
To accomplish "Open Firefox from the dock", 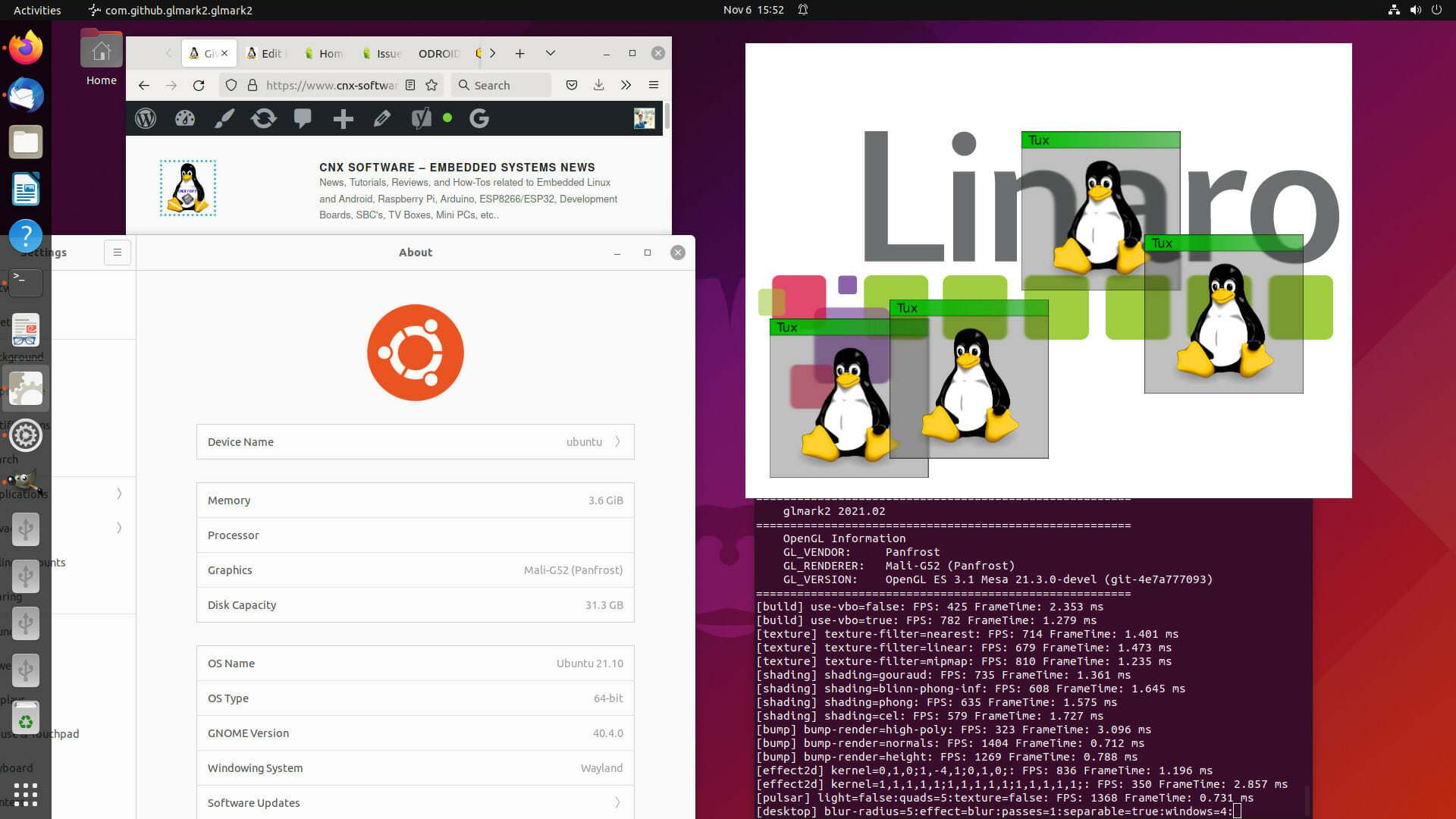I will pyautogui.click(x=26, y=48).
